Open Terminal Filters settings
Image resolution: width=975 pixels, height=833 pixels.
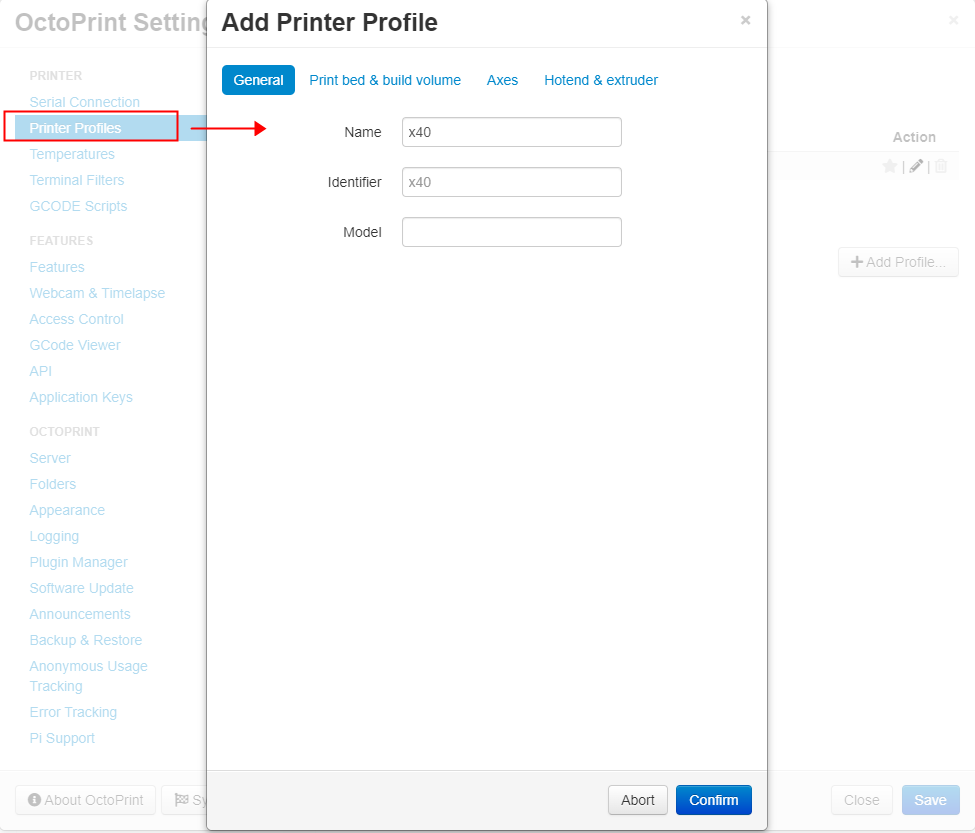point(77,180)
